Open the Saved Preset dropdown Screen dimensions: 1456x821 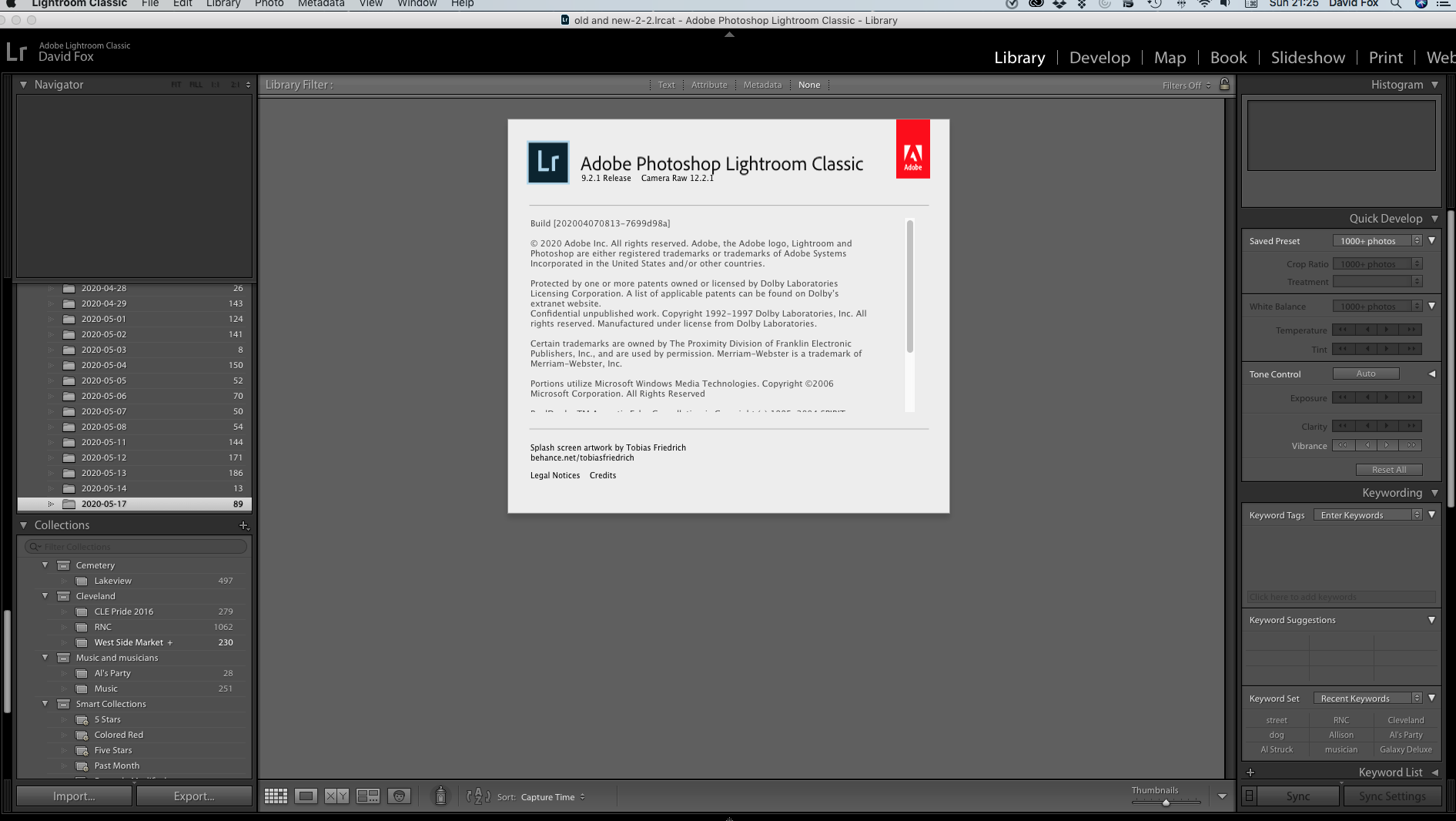(1377, 241)
